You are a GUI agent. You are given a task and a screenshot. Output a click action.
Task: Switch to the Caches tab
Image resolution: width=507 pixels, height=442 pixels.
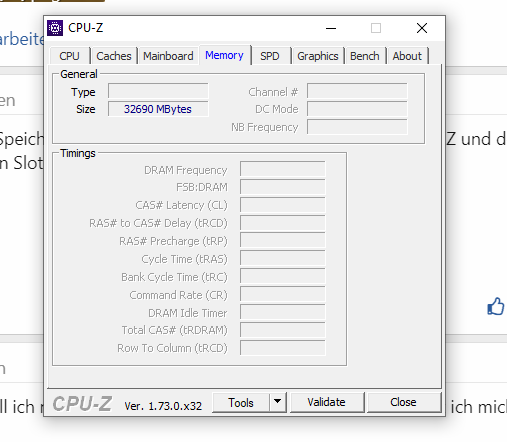114,56
